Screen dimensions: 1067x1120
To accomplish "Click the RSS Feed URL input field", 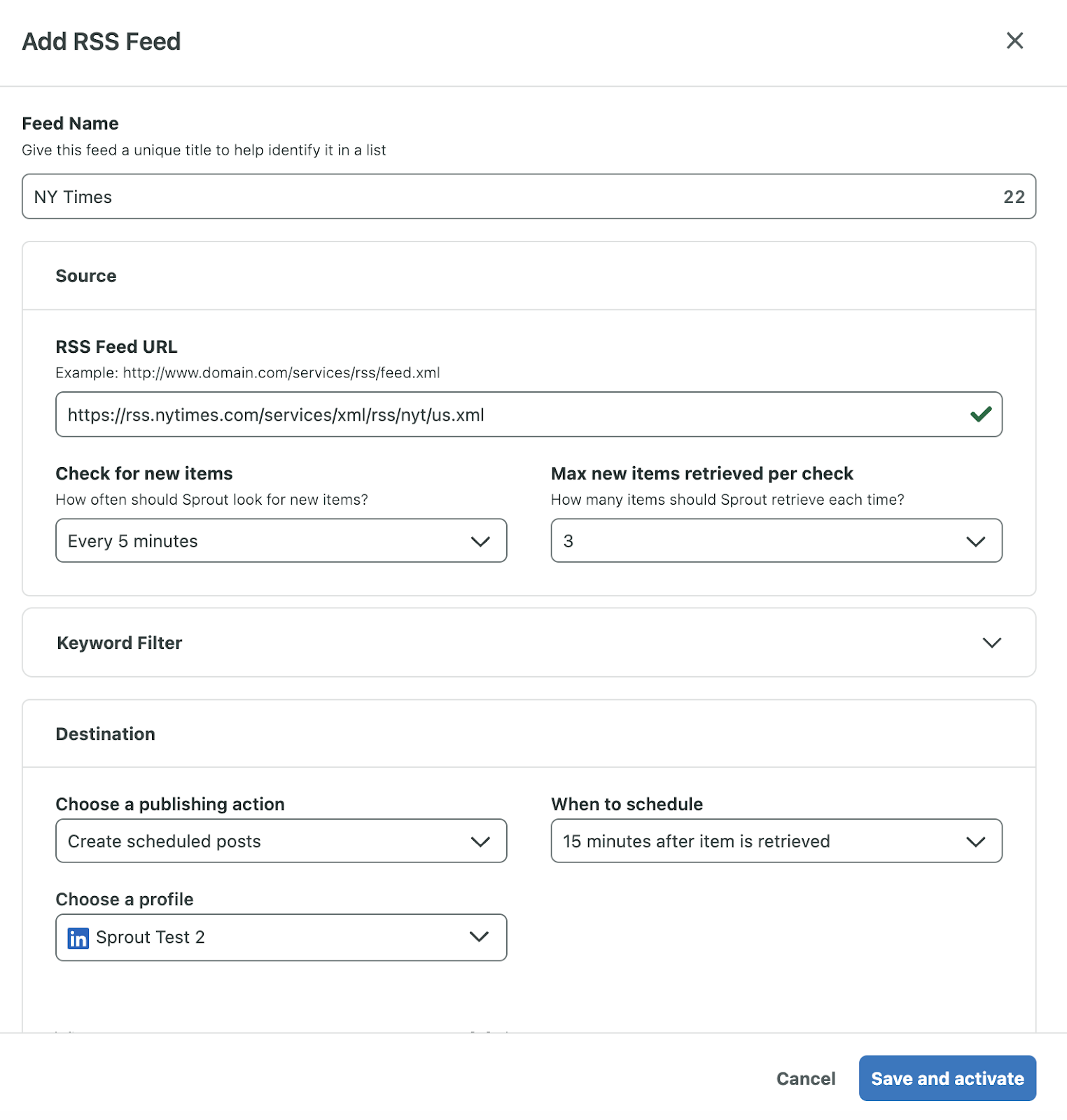I will [x=529, y=414].
